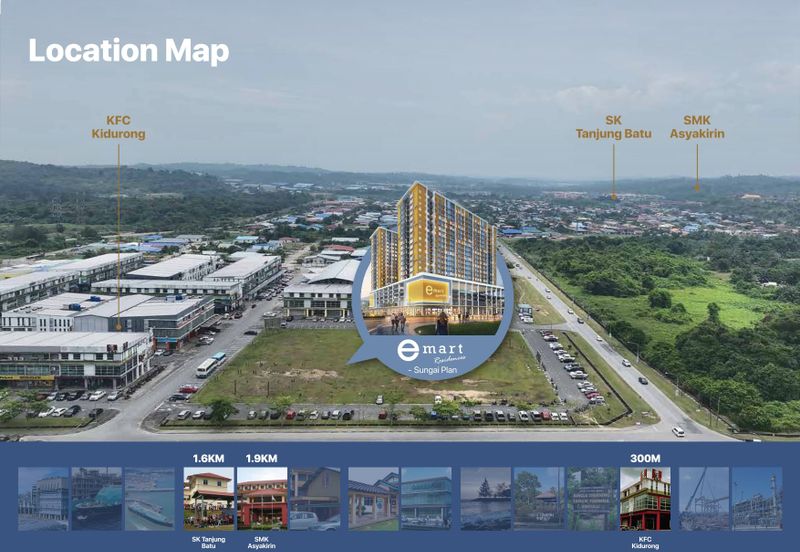Open the first faded thumbnail on far left

[x=43, y=498]
